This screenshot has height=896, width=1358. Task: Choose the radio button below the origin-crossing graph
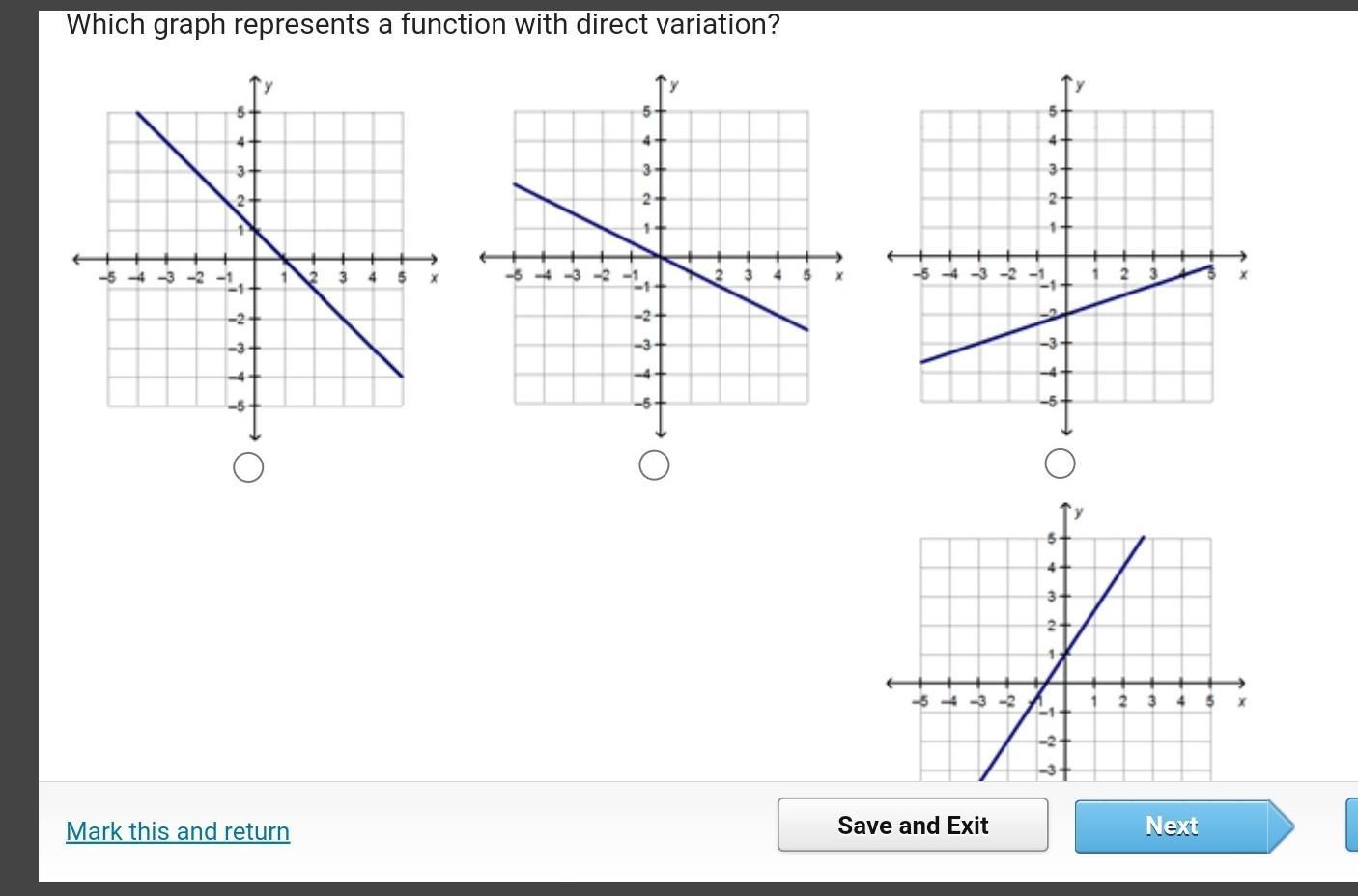point(654,465)
